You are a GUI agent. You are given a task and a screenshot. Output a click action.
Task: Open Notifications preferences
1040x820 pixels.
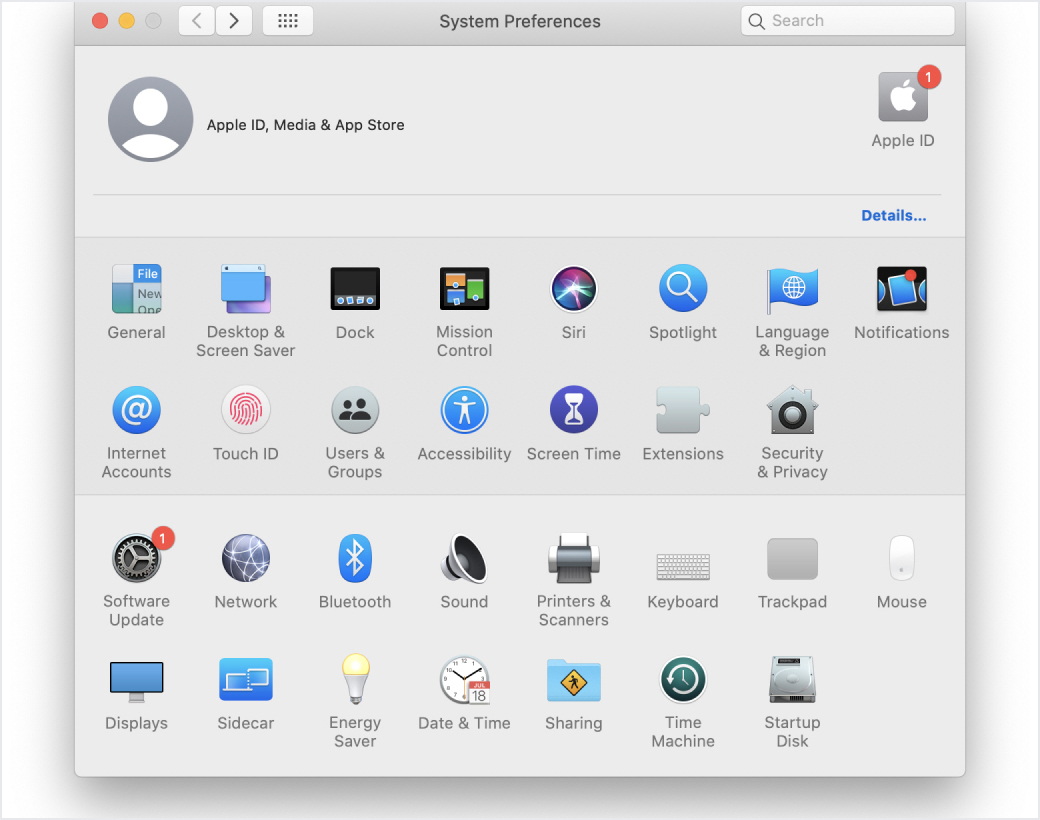[901, 290]
